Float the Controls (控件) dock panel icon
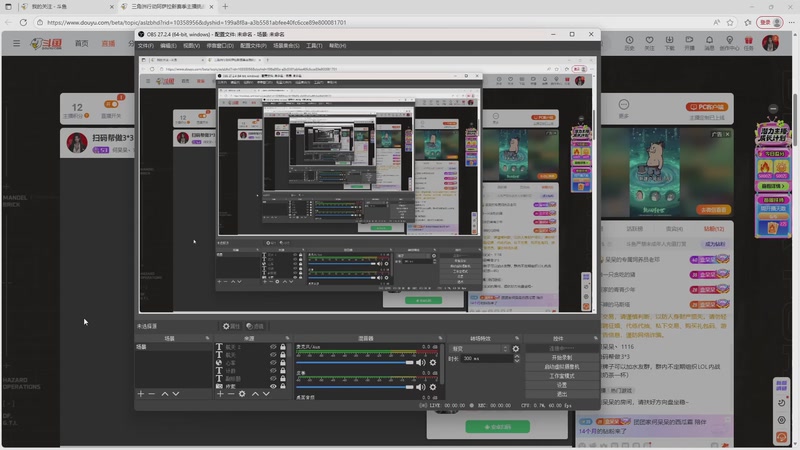The image size is (800, 450). 595,338
